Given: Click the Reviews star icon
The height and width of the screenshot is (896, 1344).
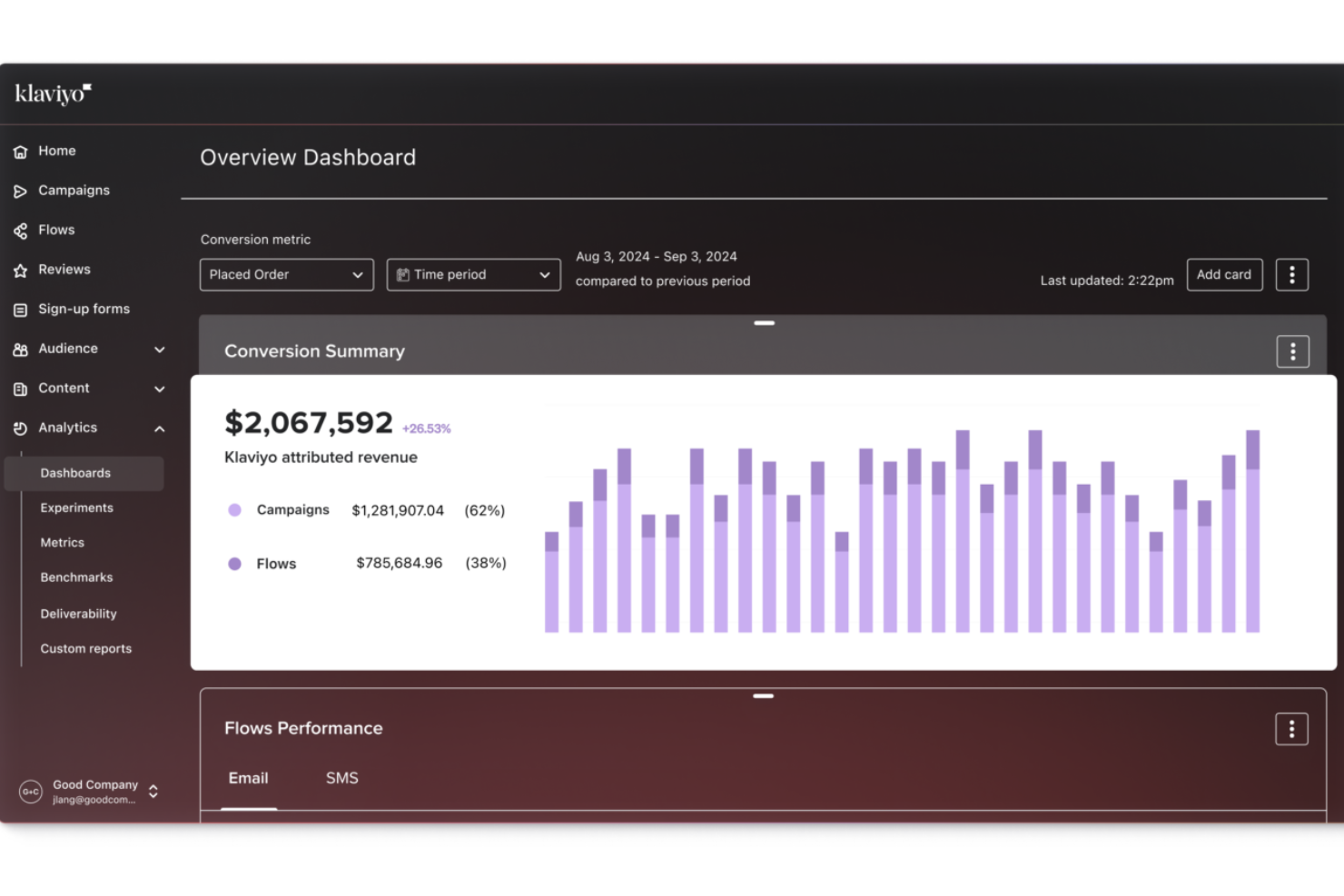Looking at the screenshot, I should (x=21, y=270).
